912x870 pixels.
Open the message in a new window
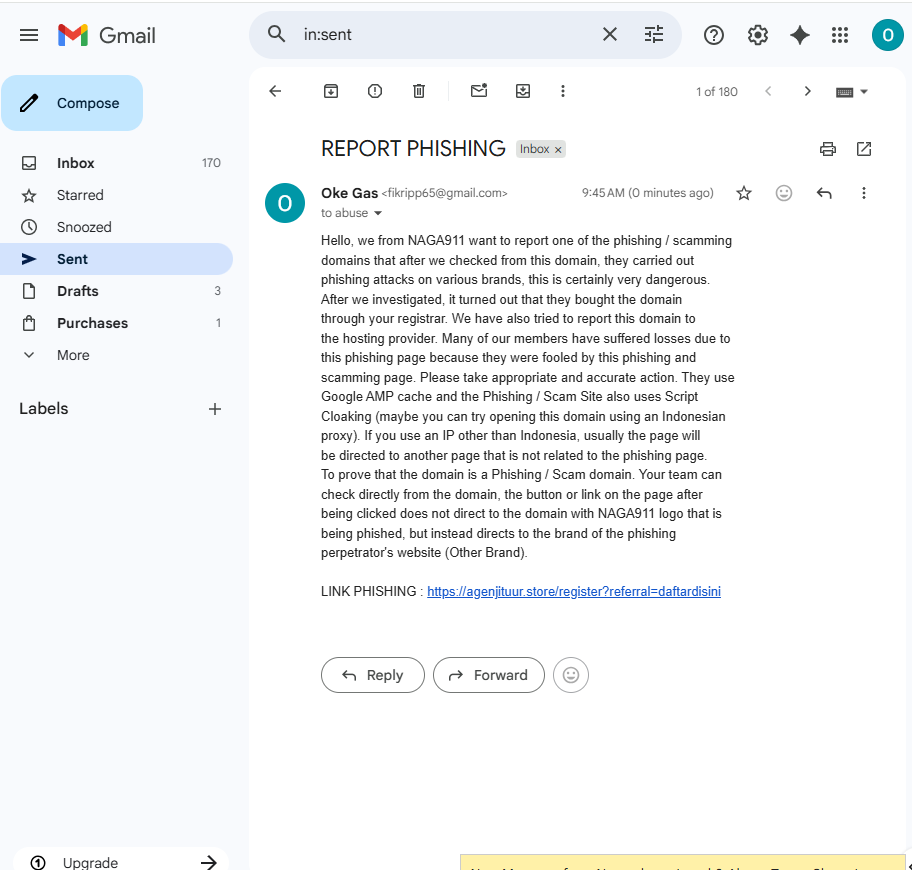tap(864, 149)
